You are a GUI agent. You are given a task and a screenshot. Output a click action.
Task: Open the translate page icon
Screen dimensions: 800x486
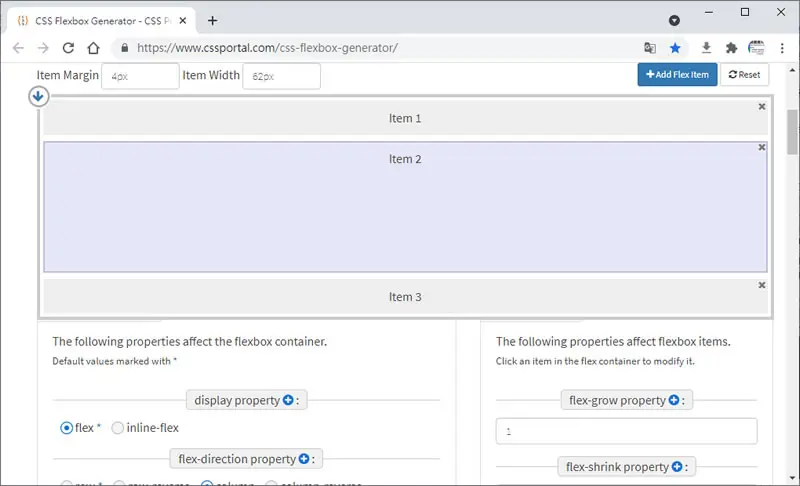click(649, 48)
